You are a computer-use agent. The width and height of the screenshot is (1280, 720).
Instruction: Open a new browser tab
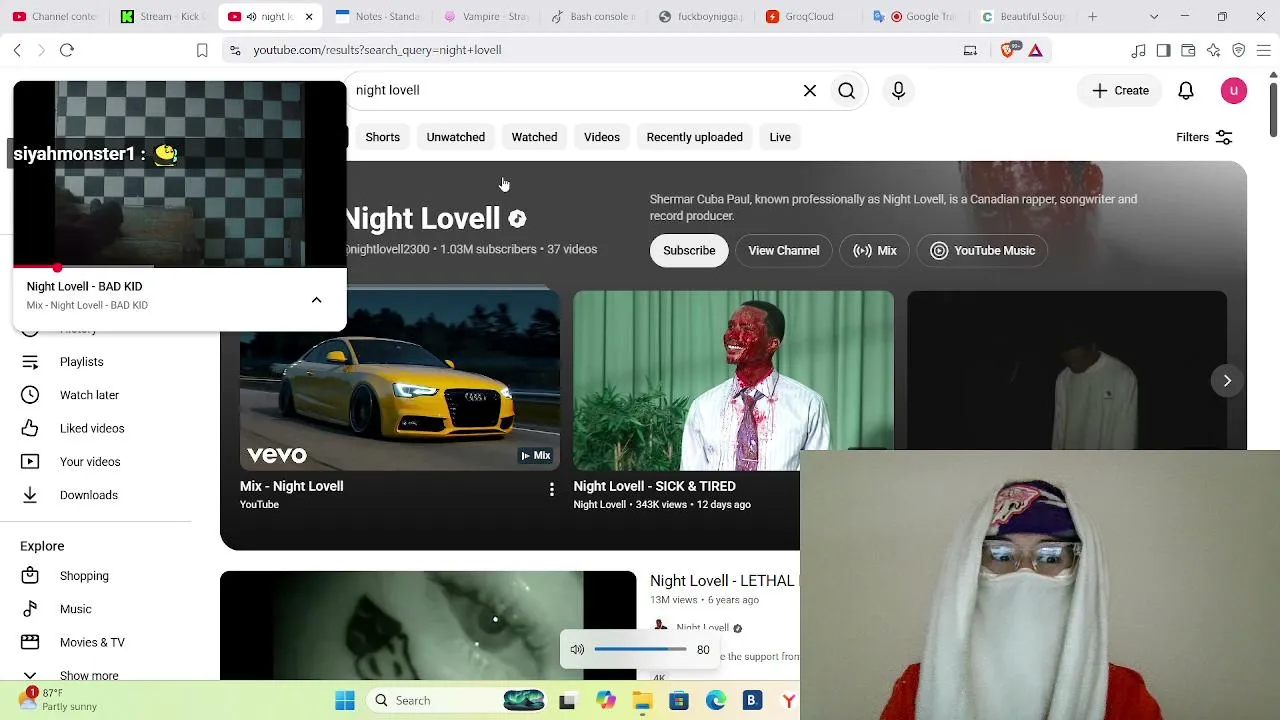point(1092,16)
